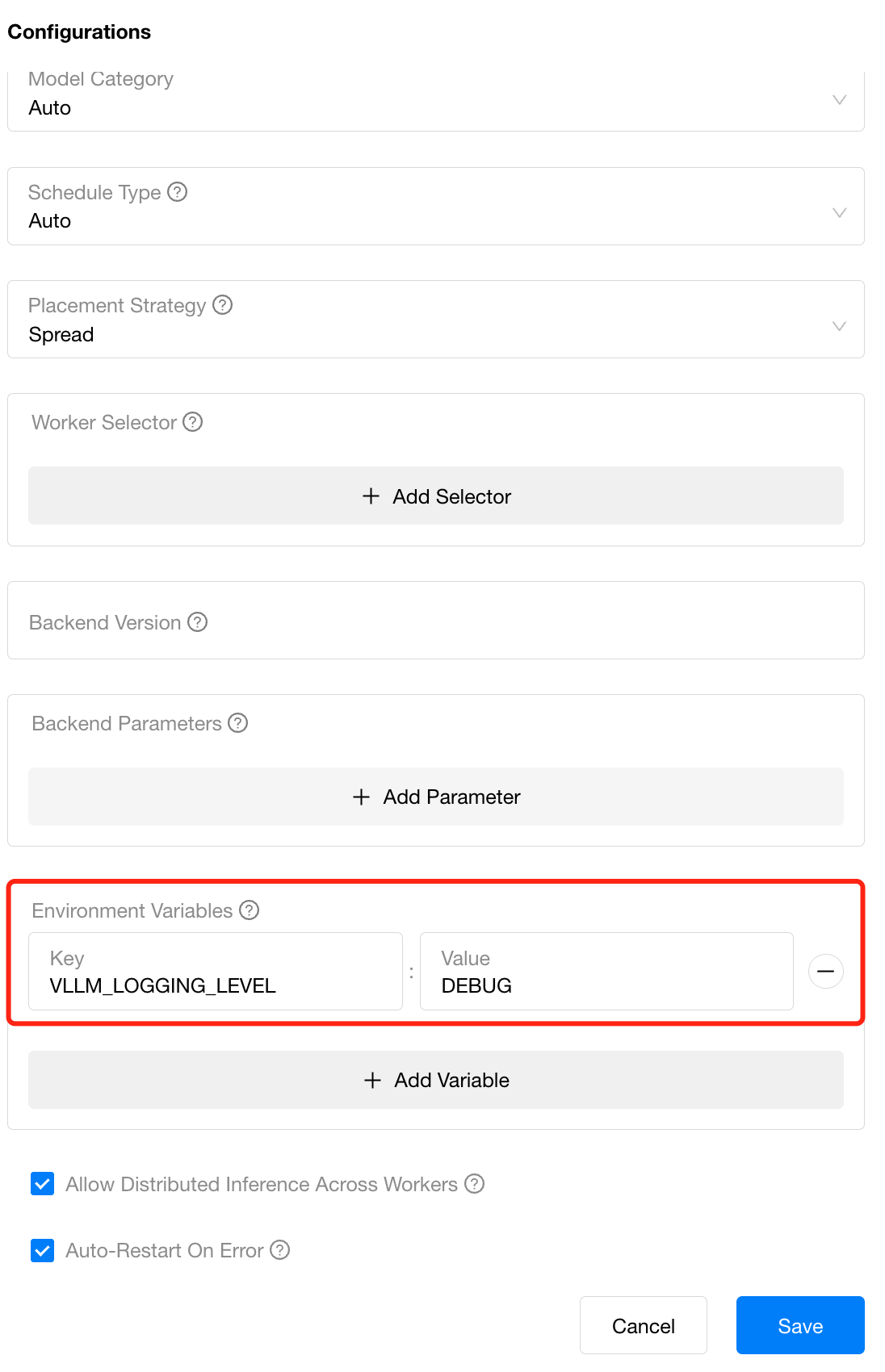The width and height of the screenshot is (885, 1372).
Task: Click the help icon beside Auto-Restart On Error
Action: (279, 1250)
